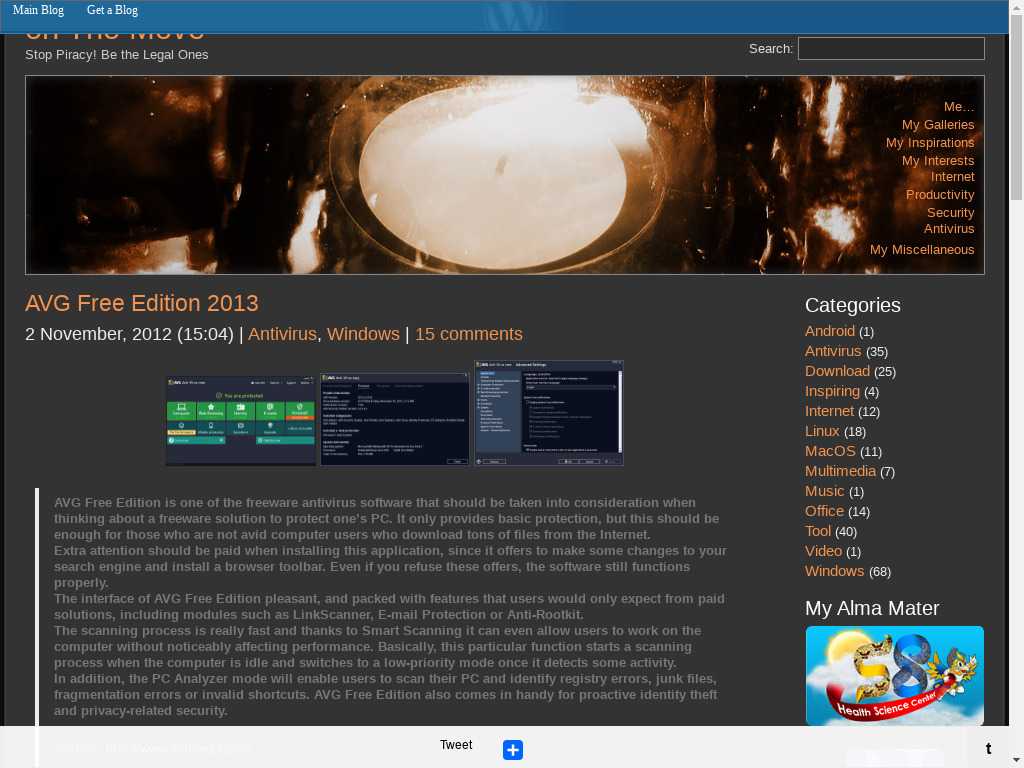
Task: Open the Productivity navigation link
Action: pyautogui.click(x=939, y=195)
